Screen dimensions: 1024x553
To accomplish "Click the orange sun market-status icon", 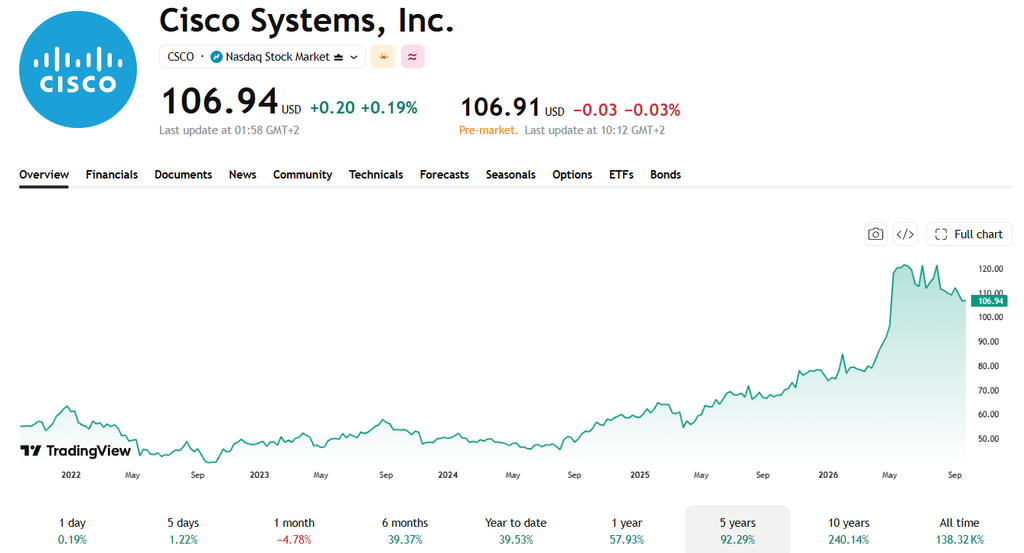I will [x=383, y=57].
